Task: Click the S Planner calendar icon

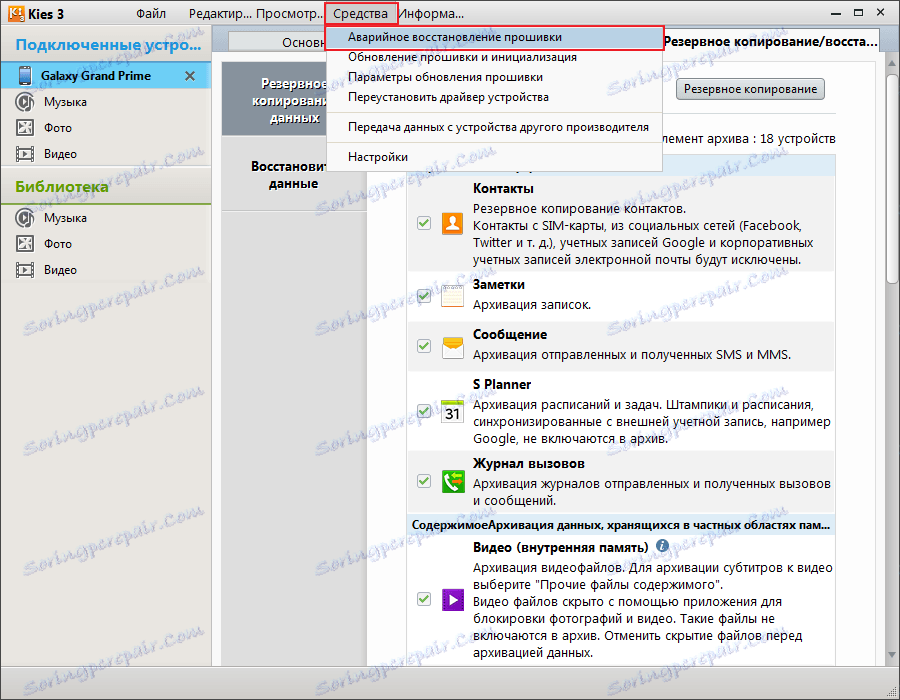Action: click(x=452, y=410)
